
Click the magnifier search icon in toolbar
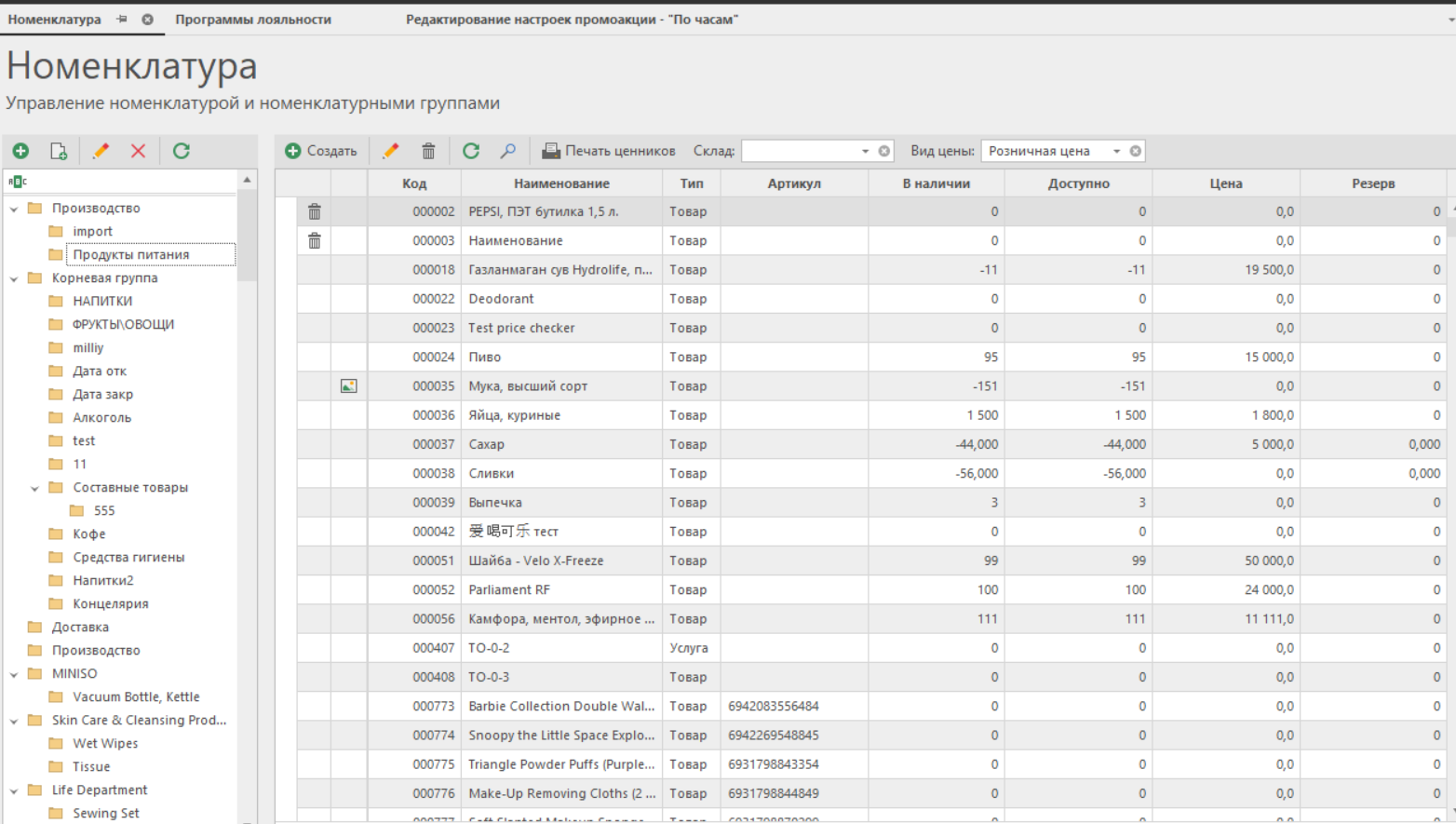pyautogui.click(x=508, y=151)
